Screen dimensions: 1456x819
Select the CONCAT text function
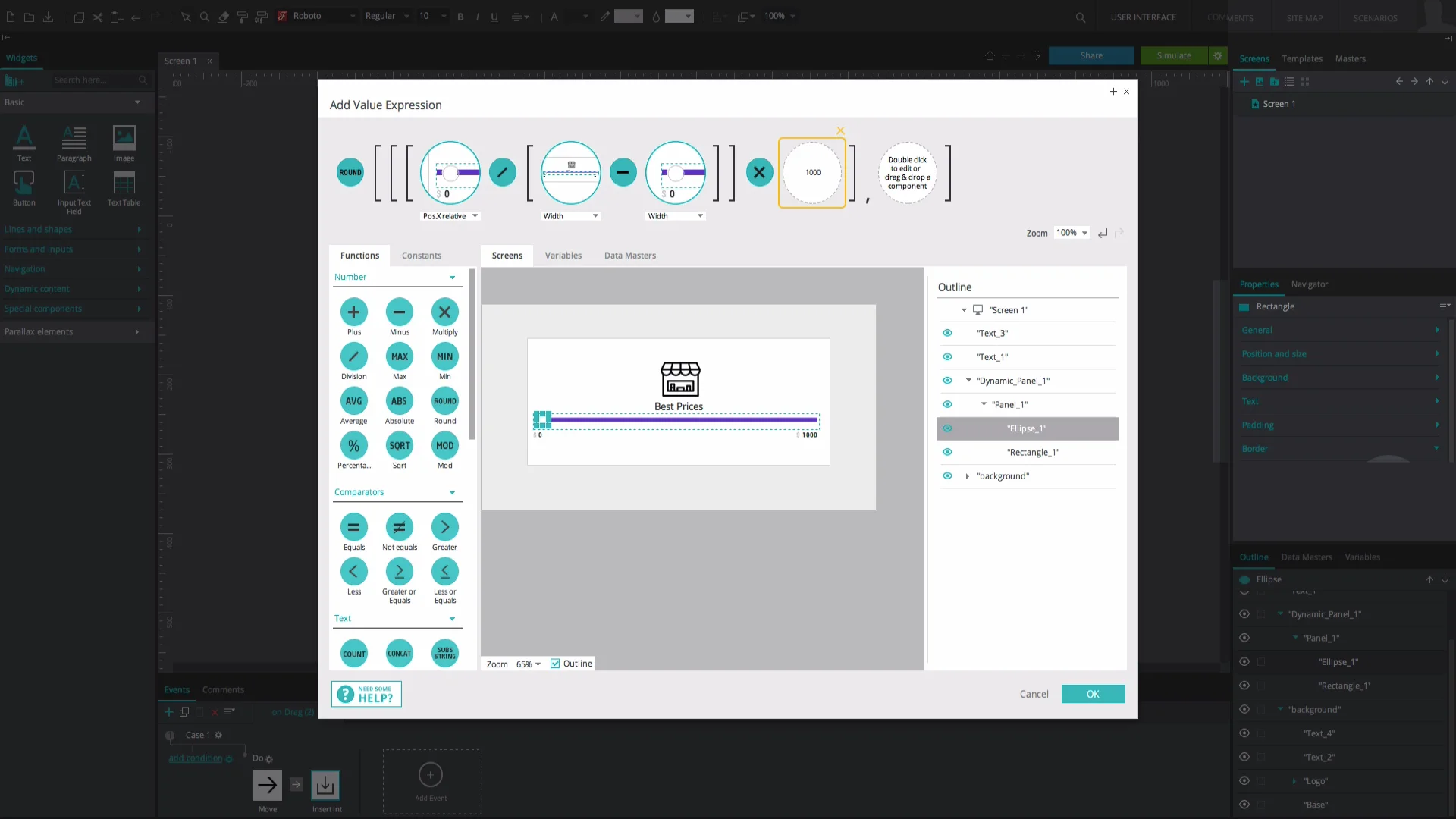[399, 652]
